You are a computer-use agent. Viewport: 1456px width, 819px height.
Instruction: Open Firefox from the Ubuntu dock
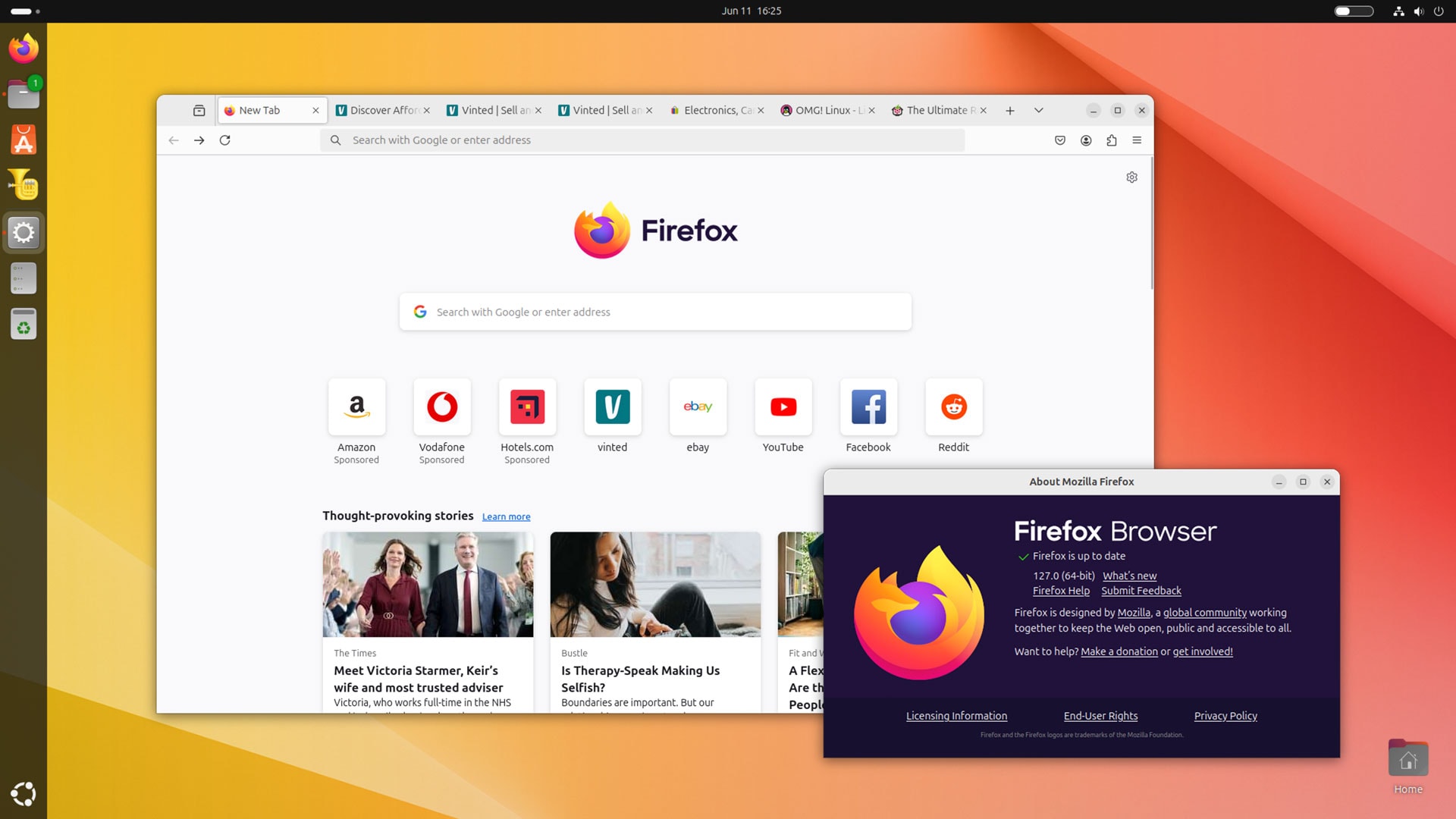[24, 49]
